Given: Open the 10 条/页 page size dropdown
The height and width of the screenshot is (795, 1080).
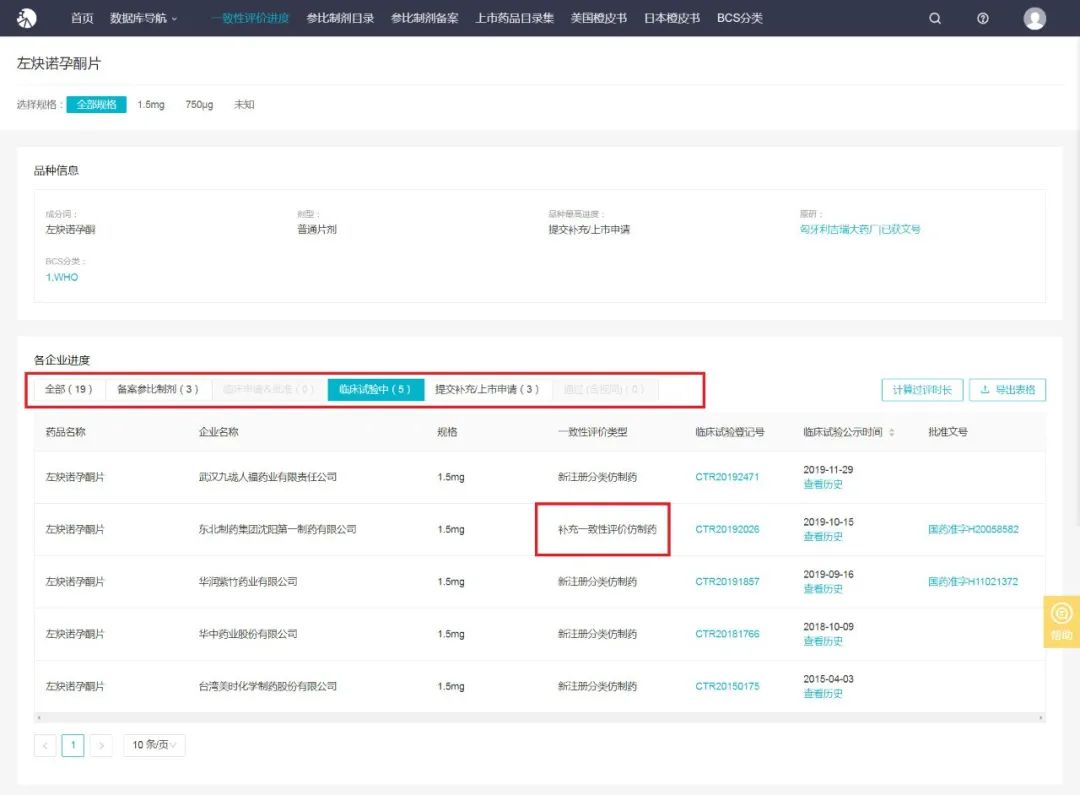Looking at the screenshot, I should [154, 745].
